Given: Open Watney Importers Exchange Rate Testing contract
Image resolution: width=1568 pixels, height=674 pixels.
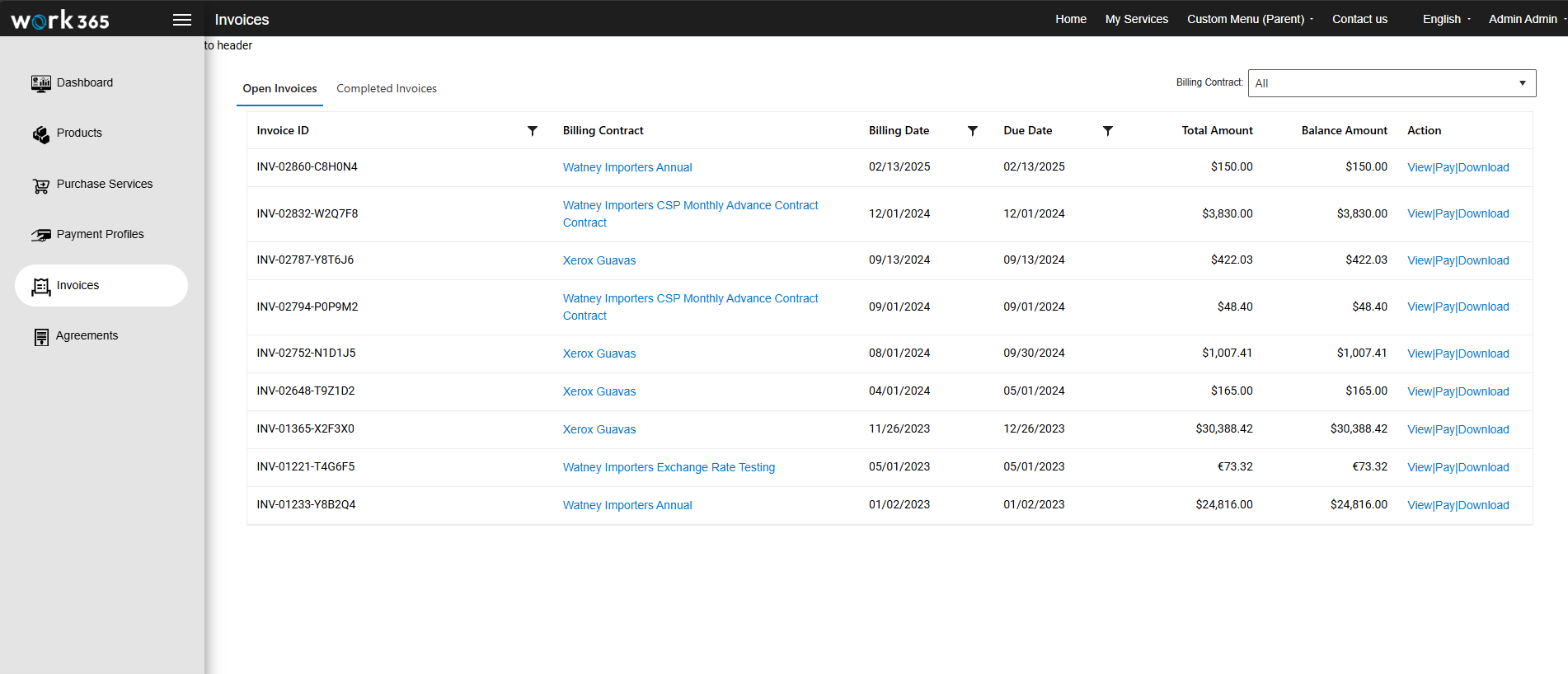Looking at the screenshot, I should tap(669, 467).
